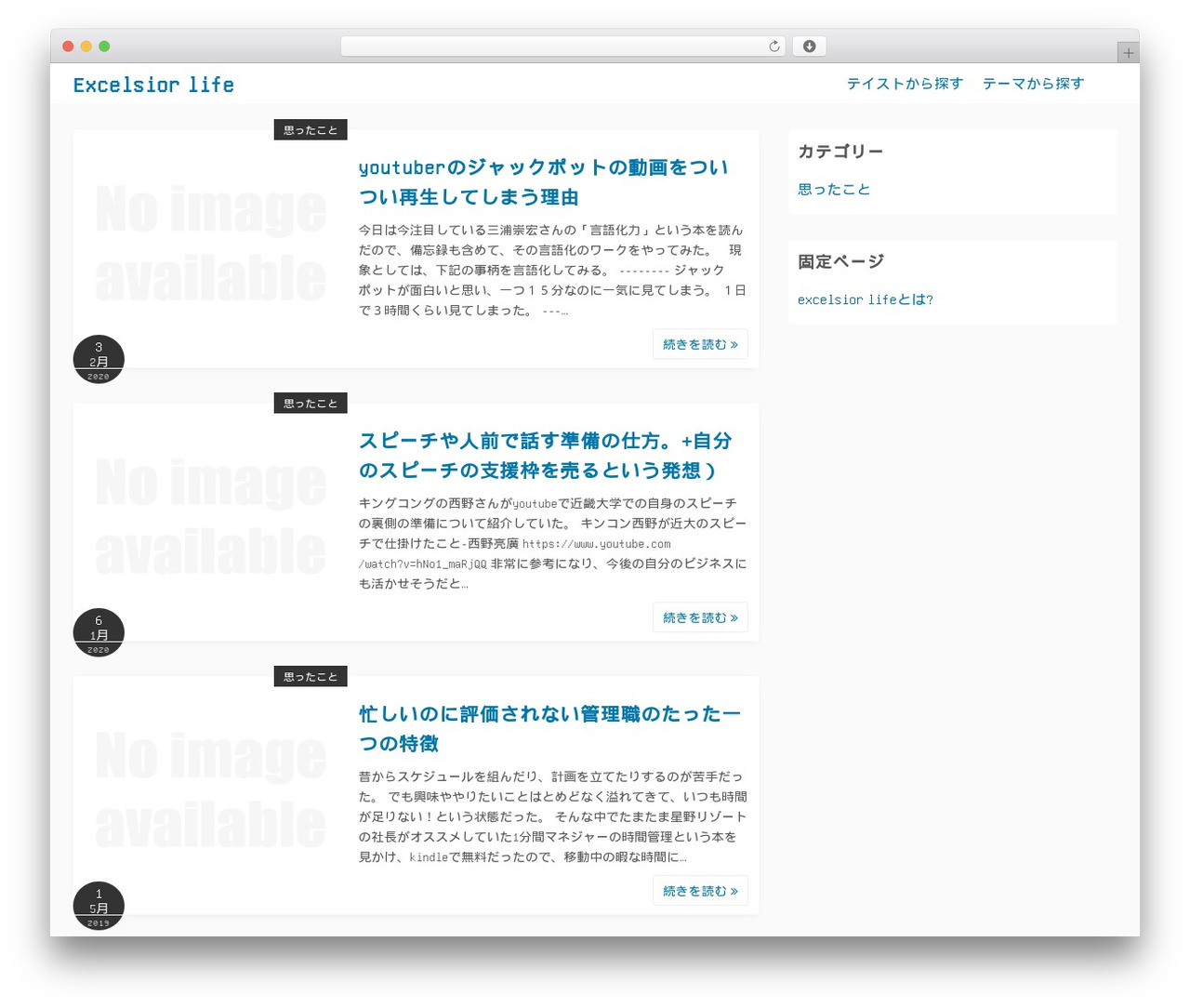Click the No image thumbnail of the youtuber post
This screenshot has height=1008, width=1190.
coord(211,244)
